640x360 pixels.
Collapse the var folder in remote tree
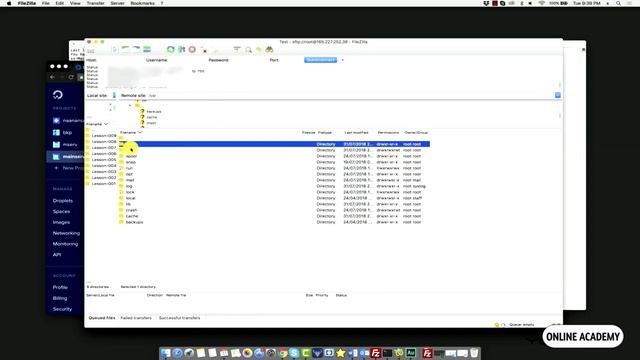click(x=130, y=105)
